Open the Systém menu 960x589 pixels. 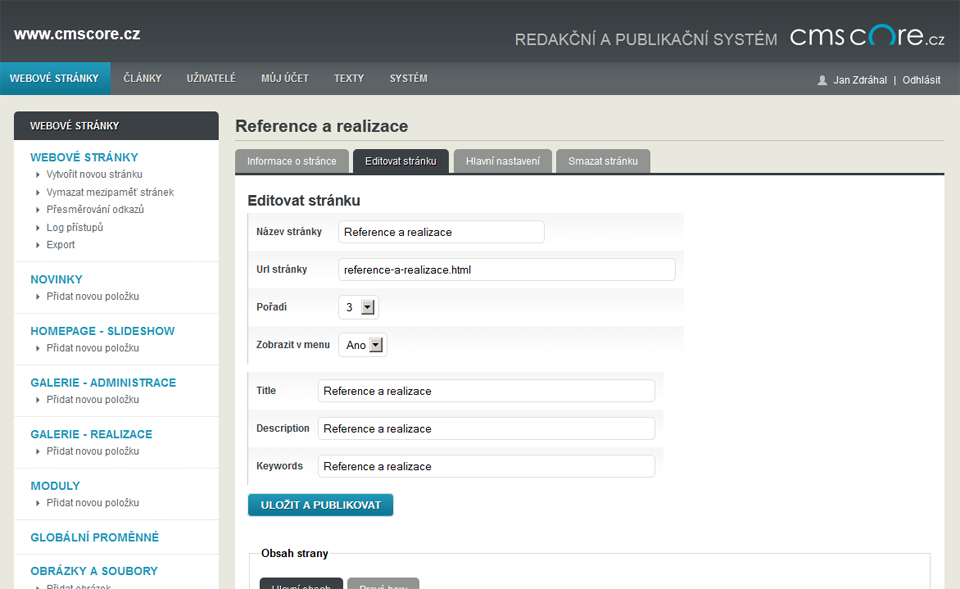pyautogui.click(x=408, y=78)
